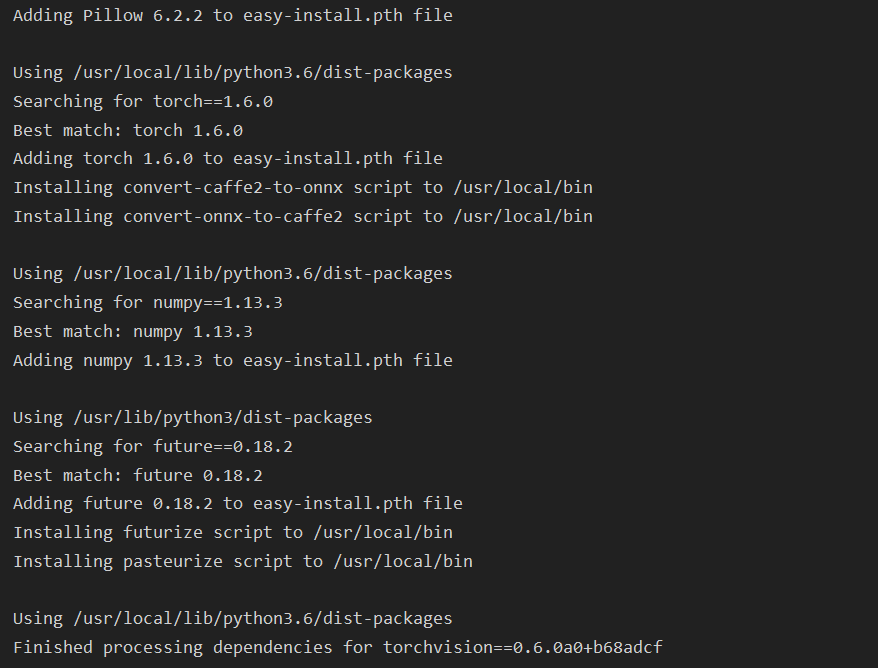Click the "Using" line above the torch search
Viewport: 878px width, 668px height.
click(x=232, y=72)
